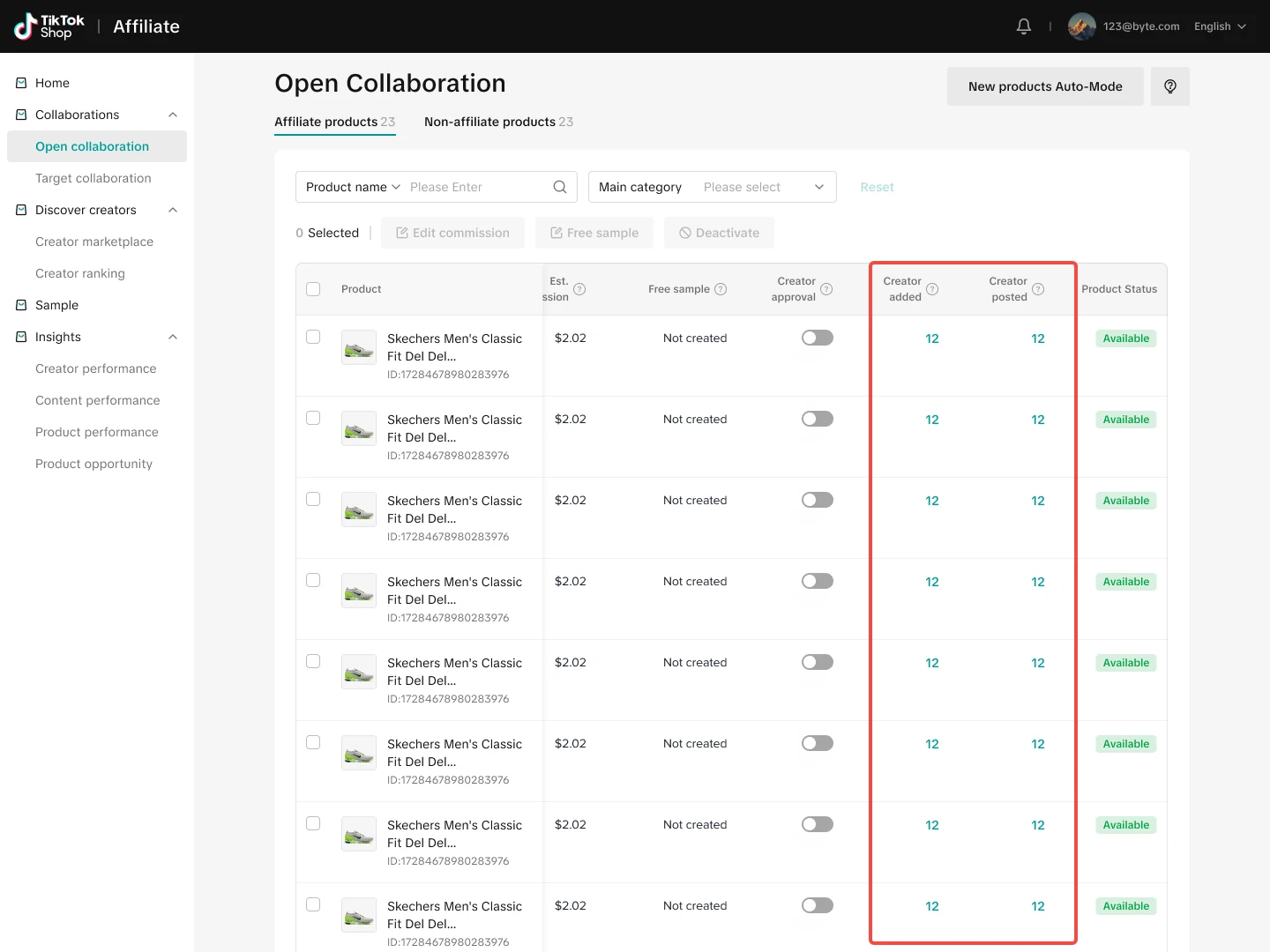Switch to Non-affiliate products tab

click(498, 122)
